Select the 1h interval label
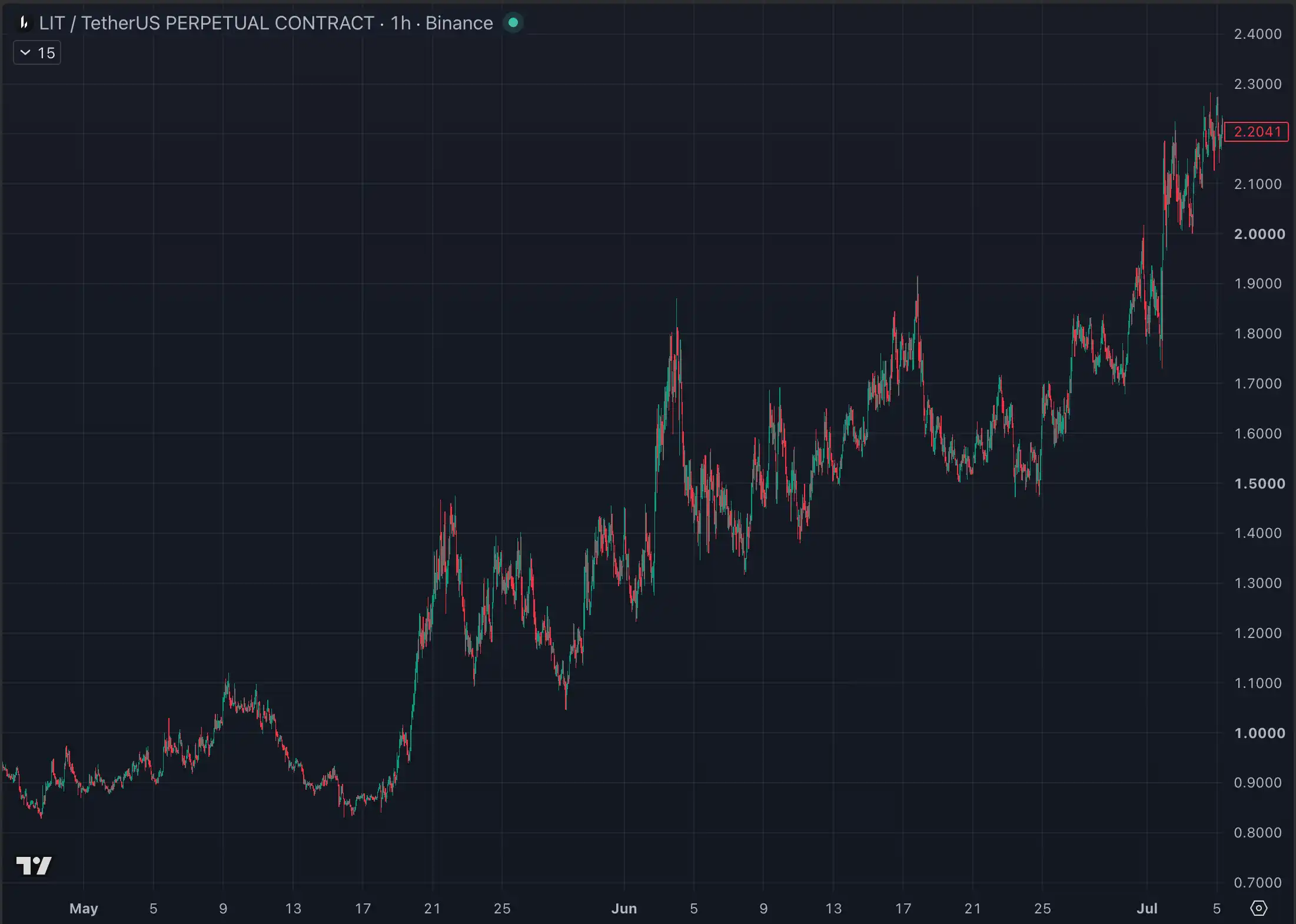The image size is (1296, 924). coord(401,23)
